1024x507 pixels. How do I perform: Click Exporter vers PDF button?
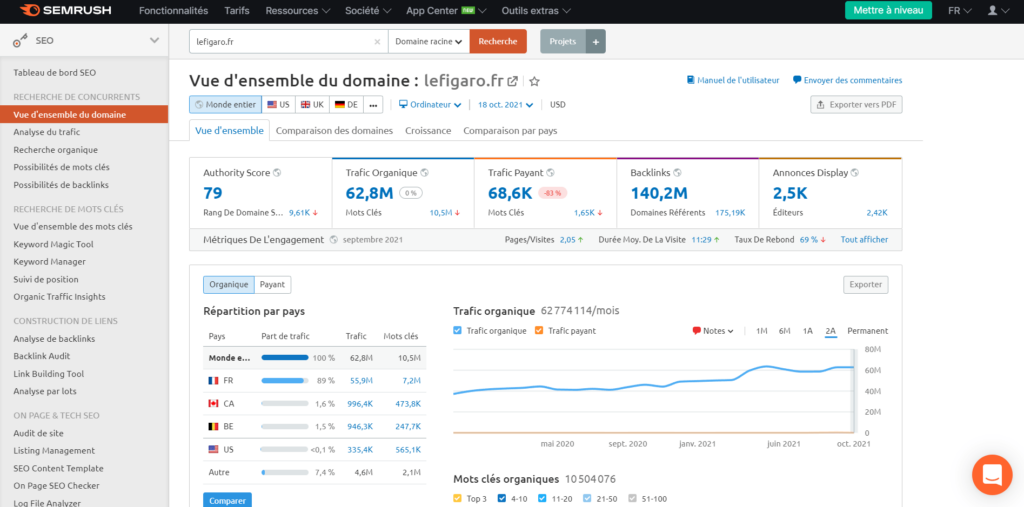pos(856,105)
